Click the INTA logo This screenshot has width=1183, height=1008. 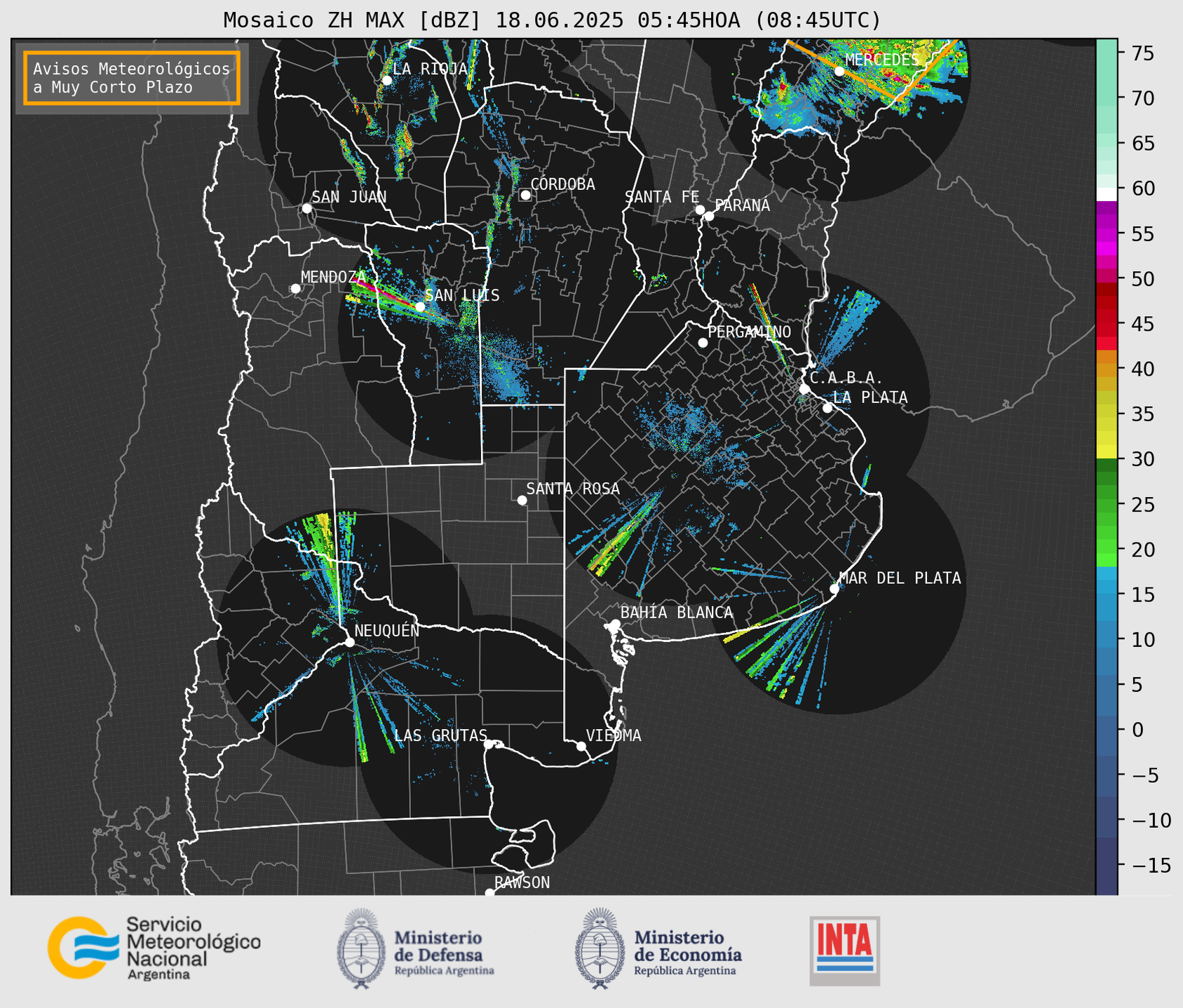tap(844, 950)
